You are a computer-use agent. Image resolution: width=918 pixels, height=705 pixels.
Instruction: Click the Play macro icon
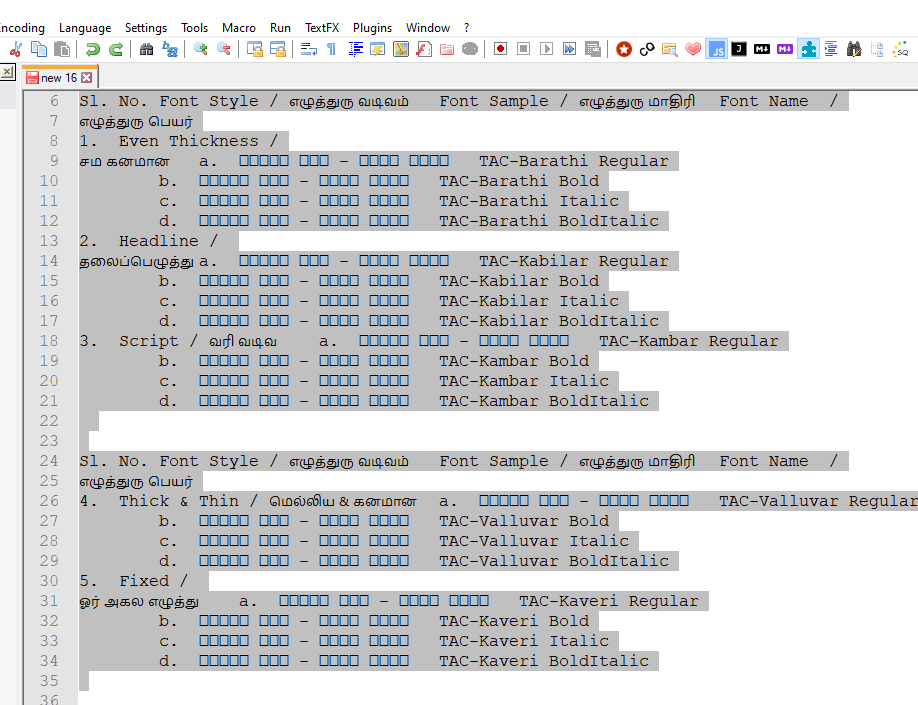(x=546, y=49)
